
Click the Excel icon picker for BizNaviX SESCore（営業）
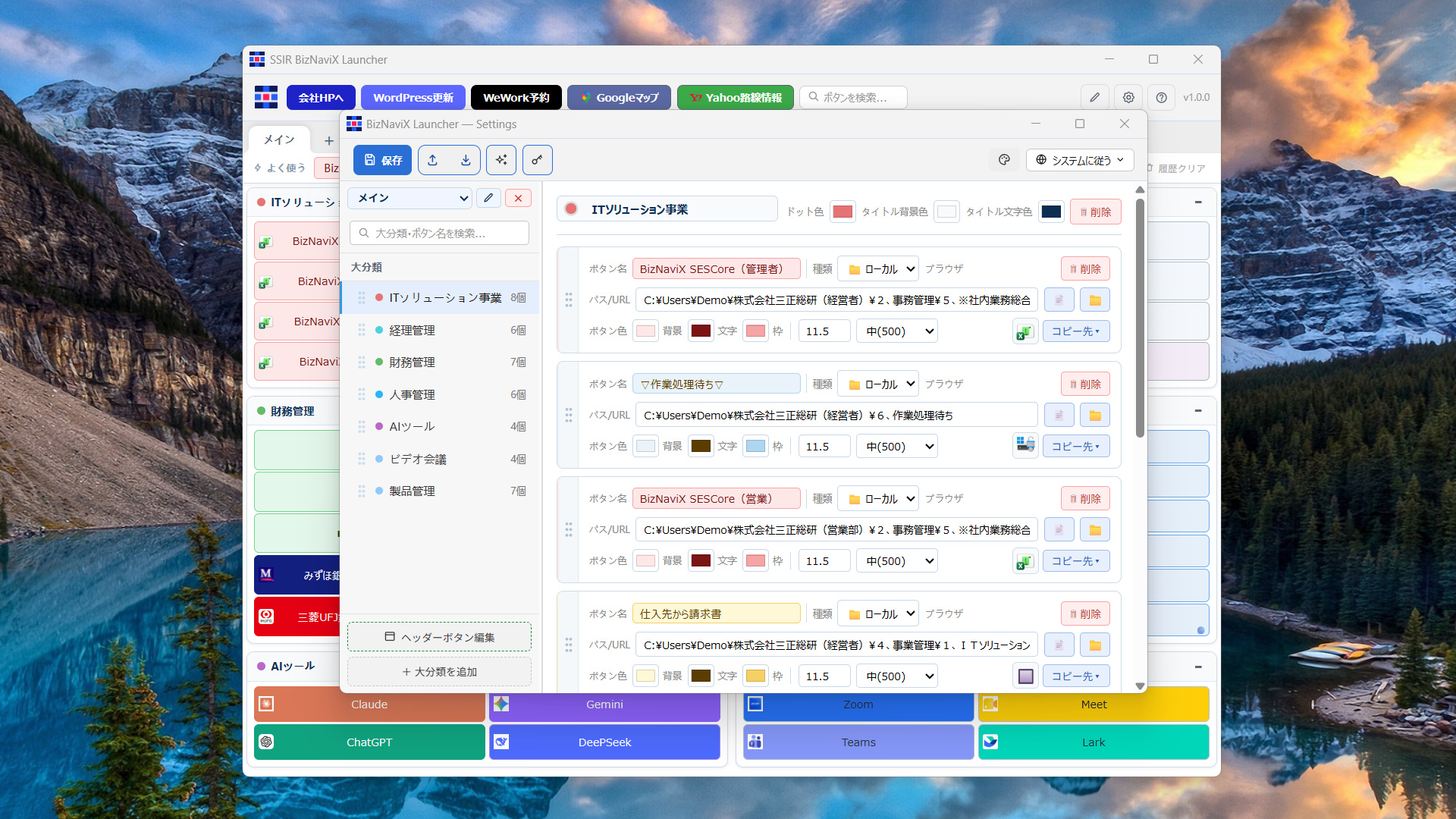point(1025,561)
